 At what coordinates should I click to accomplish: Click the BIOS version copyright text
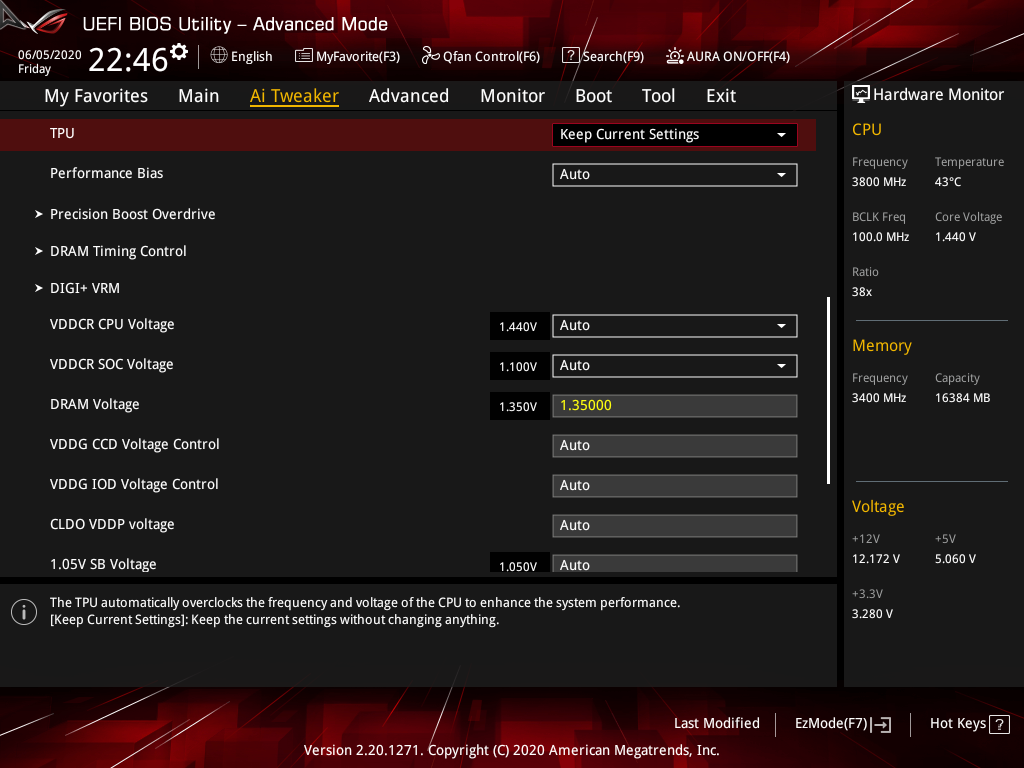point(512,750)
